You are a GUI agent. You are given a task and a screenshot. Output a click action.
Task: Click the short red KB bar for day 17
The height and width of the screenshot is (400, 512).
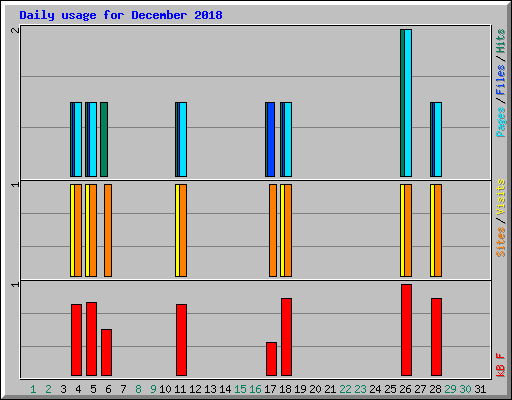[x=271, y=359]
